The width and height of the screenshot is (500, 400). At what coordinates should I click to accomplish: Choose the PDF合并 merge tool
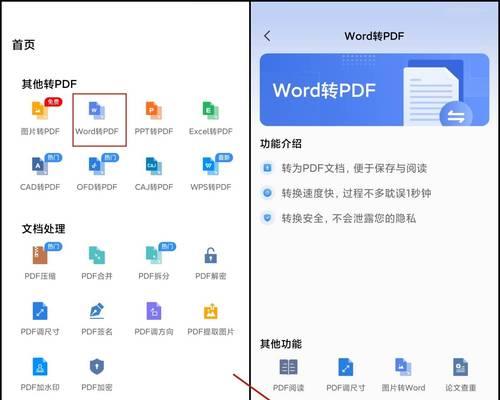(97, 255)
